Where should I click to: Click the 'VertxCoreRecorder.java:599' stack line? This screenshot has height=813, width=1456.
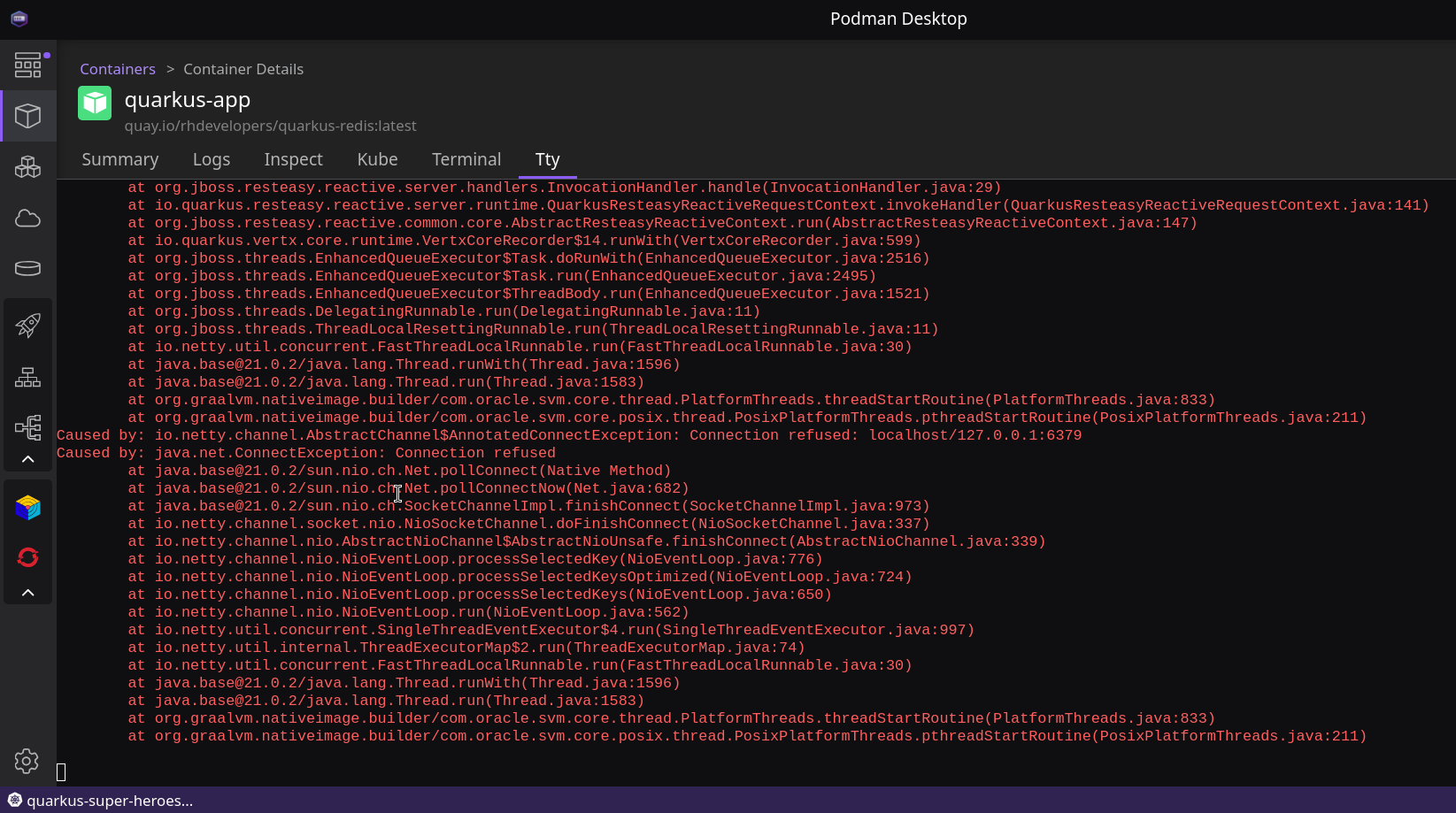pos(524,241)
